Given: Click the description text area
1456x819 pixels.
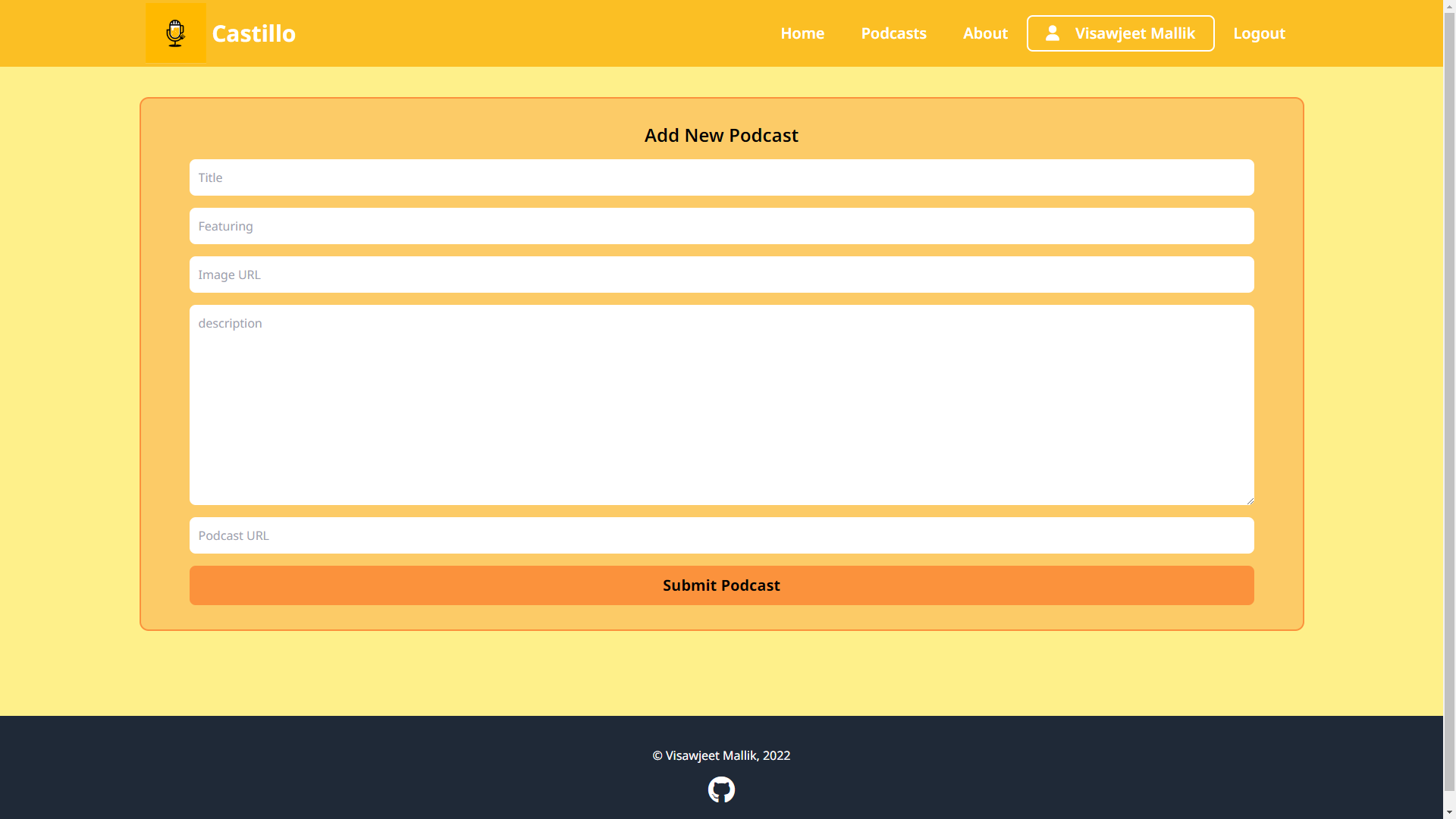Looking at the screenshot, I should point(721,405).
